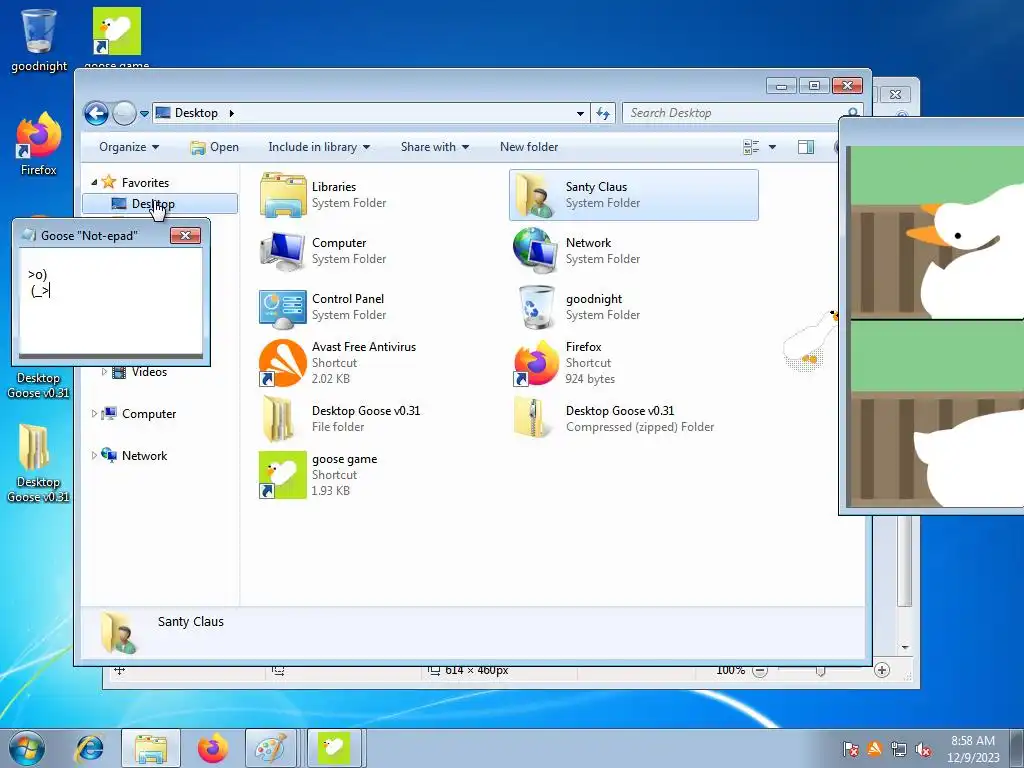The image size is (1024, 768).
Task: Select the Network system folder icon in list
Action: [536, 251]
